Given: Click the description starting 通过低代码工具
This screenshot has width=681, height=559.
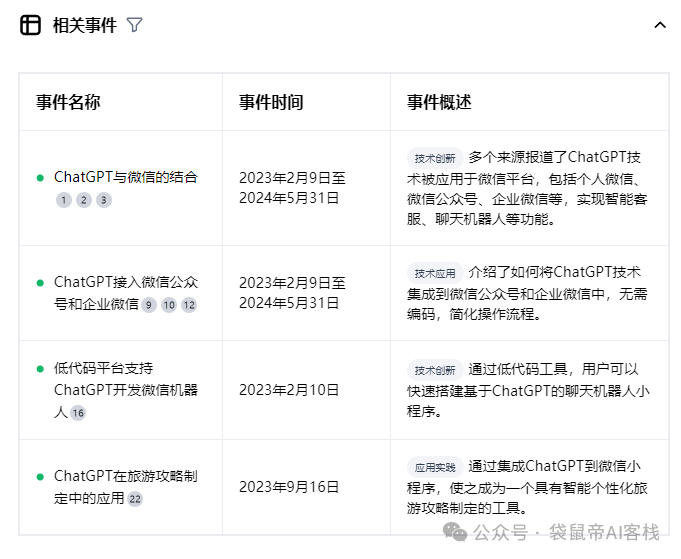Looking at the screenshot, I should 528,390.
